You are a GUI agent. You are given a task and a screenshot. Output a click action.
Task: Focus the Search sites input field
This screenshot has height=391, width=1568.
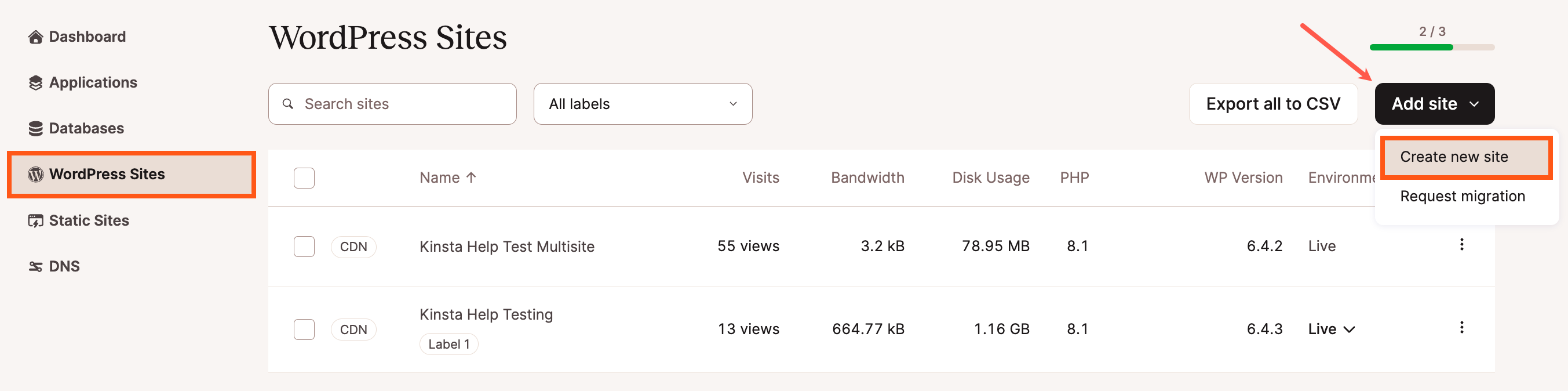(392, 104)
